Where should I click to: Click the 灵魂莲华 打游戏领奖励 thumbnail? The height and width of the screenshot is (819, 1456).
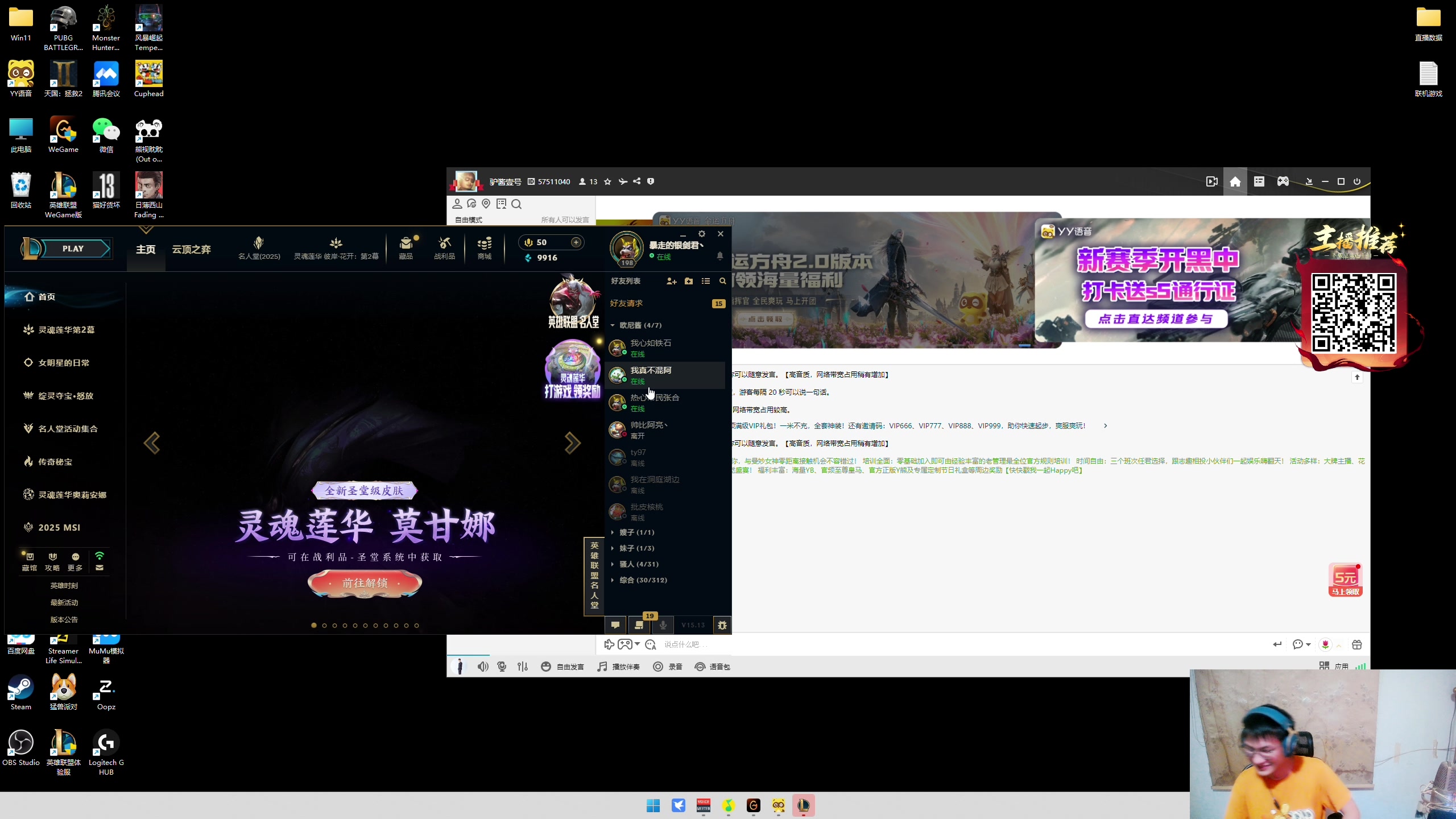pos(572,370)
